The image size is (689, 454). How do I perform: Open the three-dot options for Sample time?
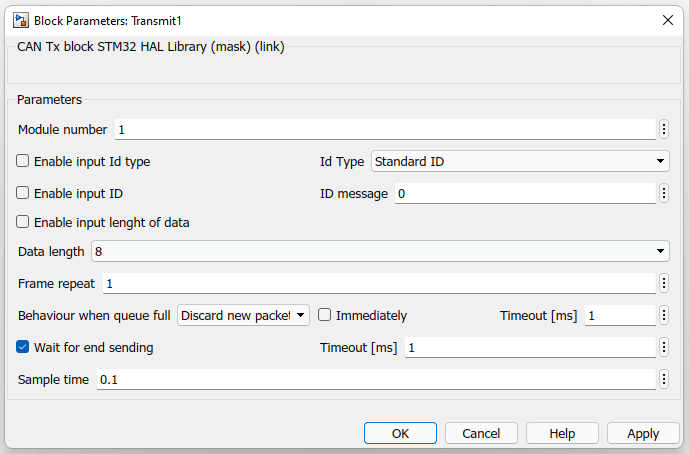(x=664, y=380)
